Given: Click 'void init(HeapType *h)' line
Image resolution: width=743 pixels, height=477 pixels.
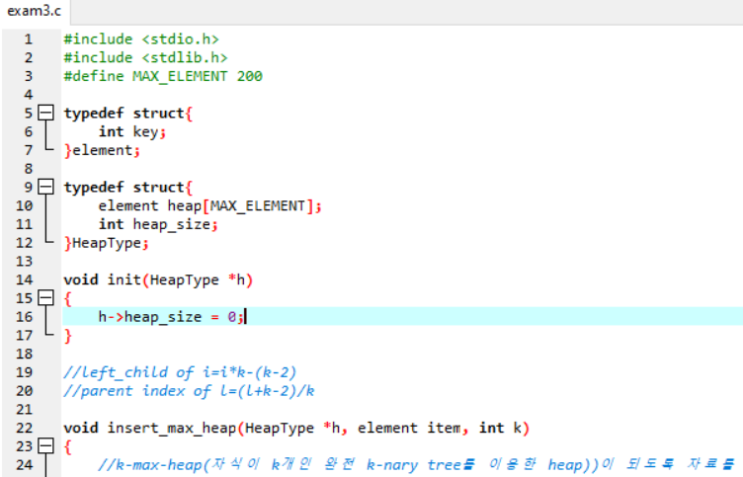Looking at the screenshot, I should [x=158, y=279].
